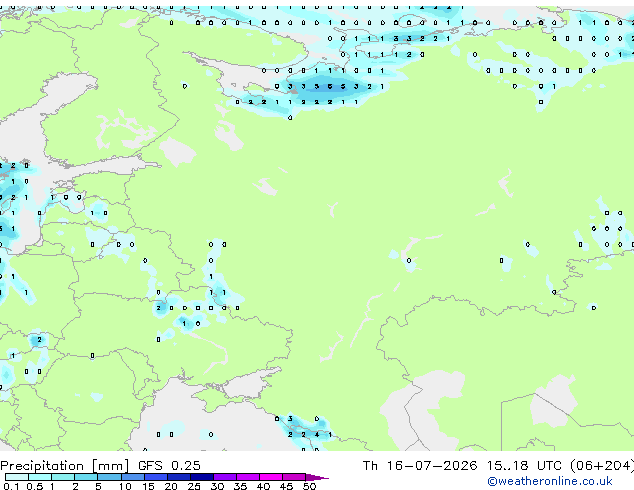This screenshot has width=634, height=490.
Task: Click the over-50 mm legend arrow tip
Action: tap(317, 477)
